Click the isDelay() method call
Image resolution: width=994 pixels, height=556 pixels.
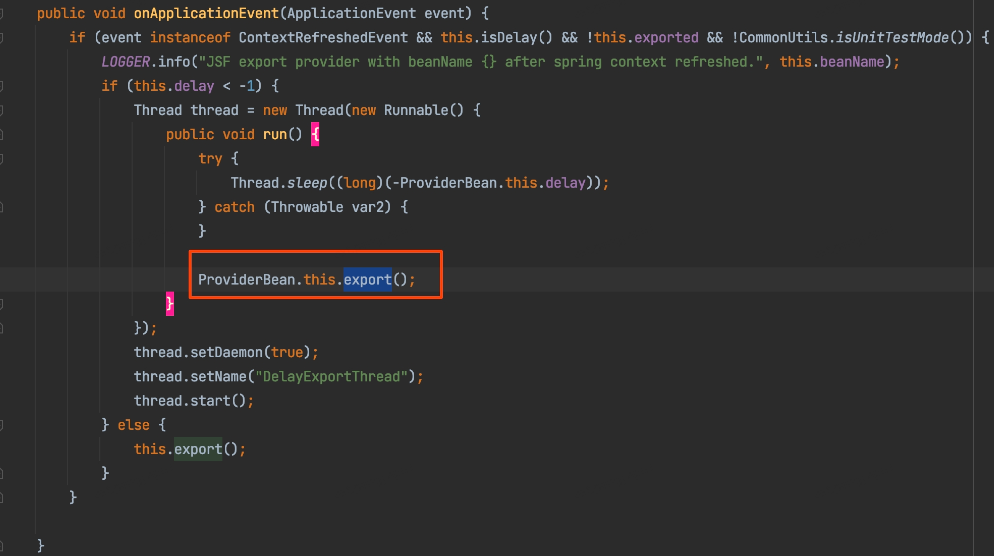tap(517, 37)
